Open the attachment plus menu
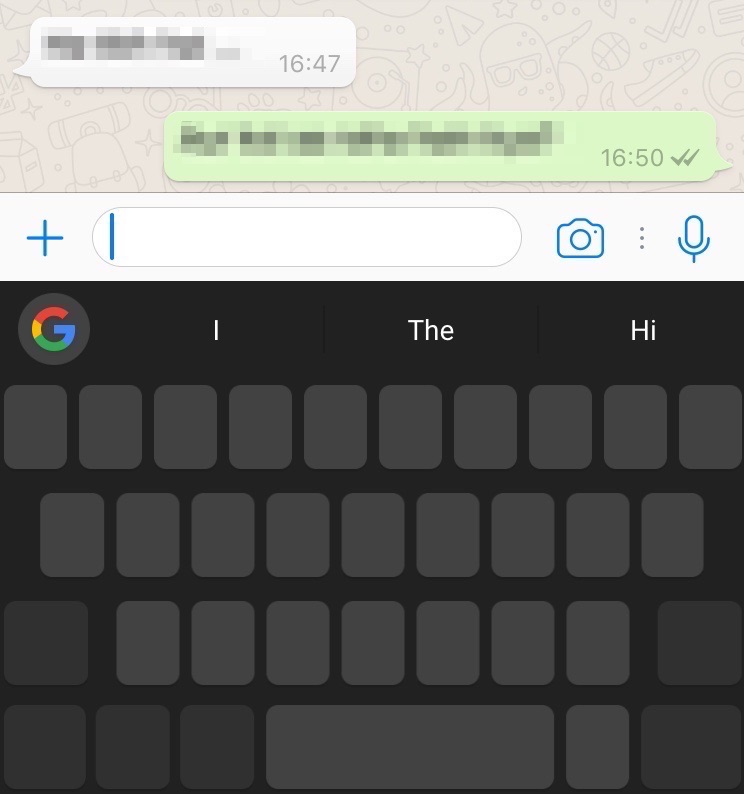This screenshot has height=794, width=744. point(45,237)
